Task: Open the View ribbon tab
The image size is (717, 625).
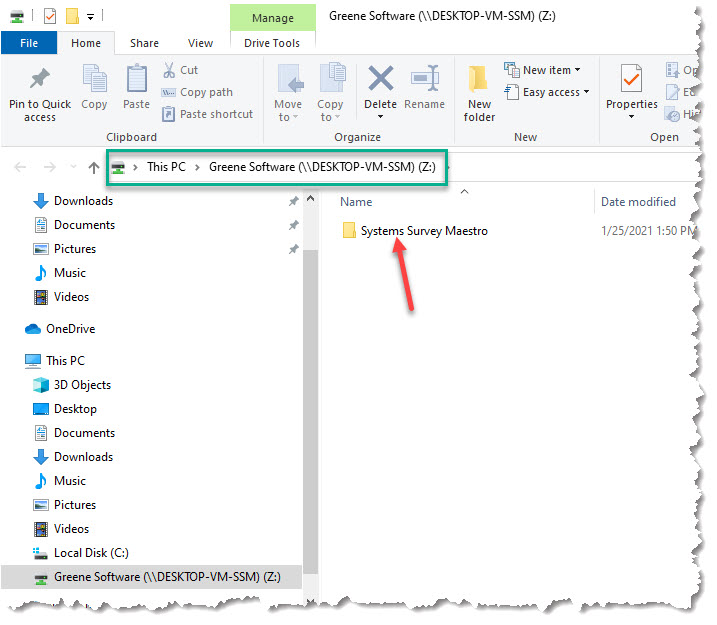Action: pos(200,43)
